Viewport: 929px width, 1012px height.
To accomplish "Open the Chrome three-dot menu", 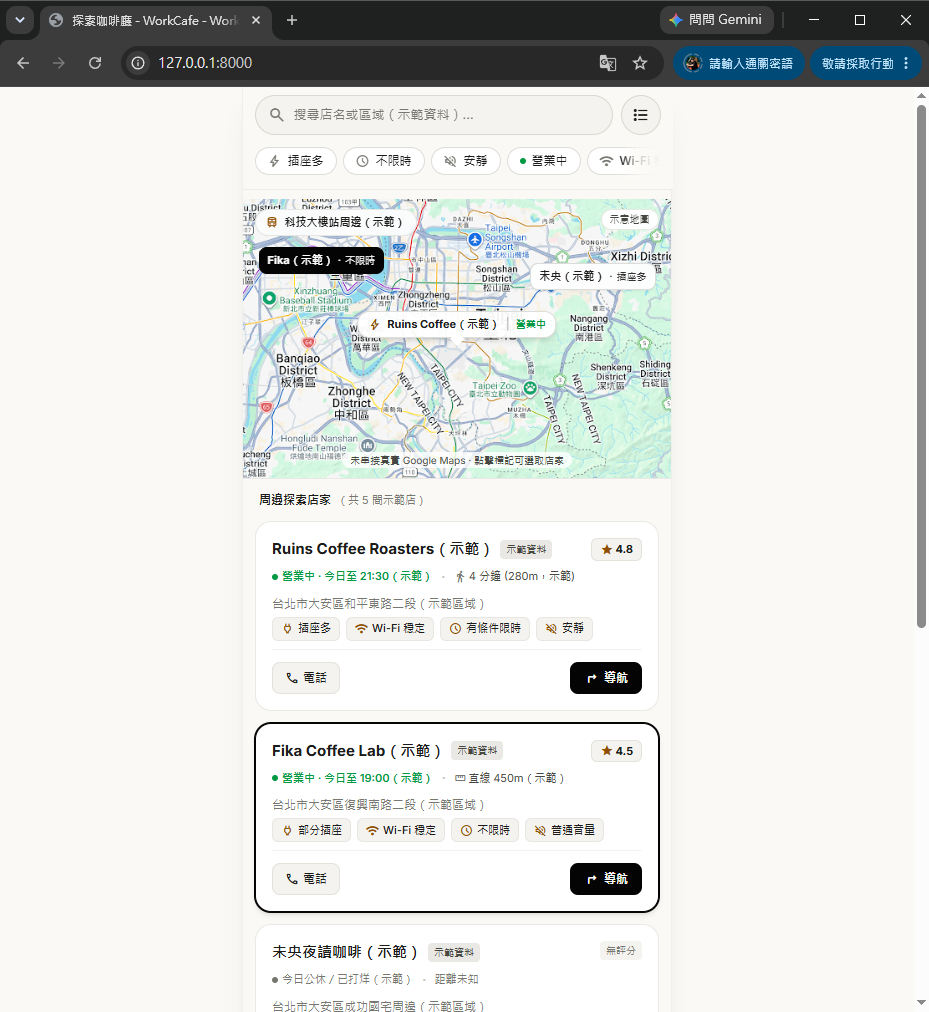I will [906, 63].
